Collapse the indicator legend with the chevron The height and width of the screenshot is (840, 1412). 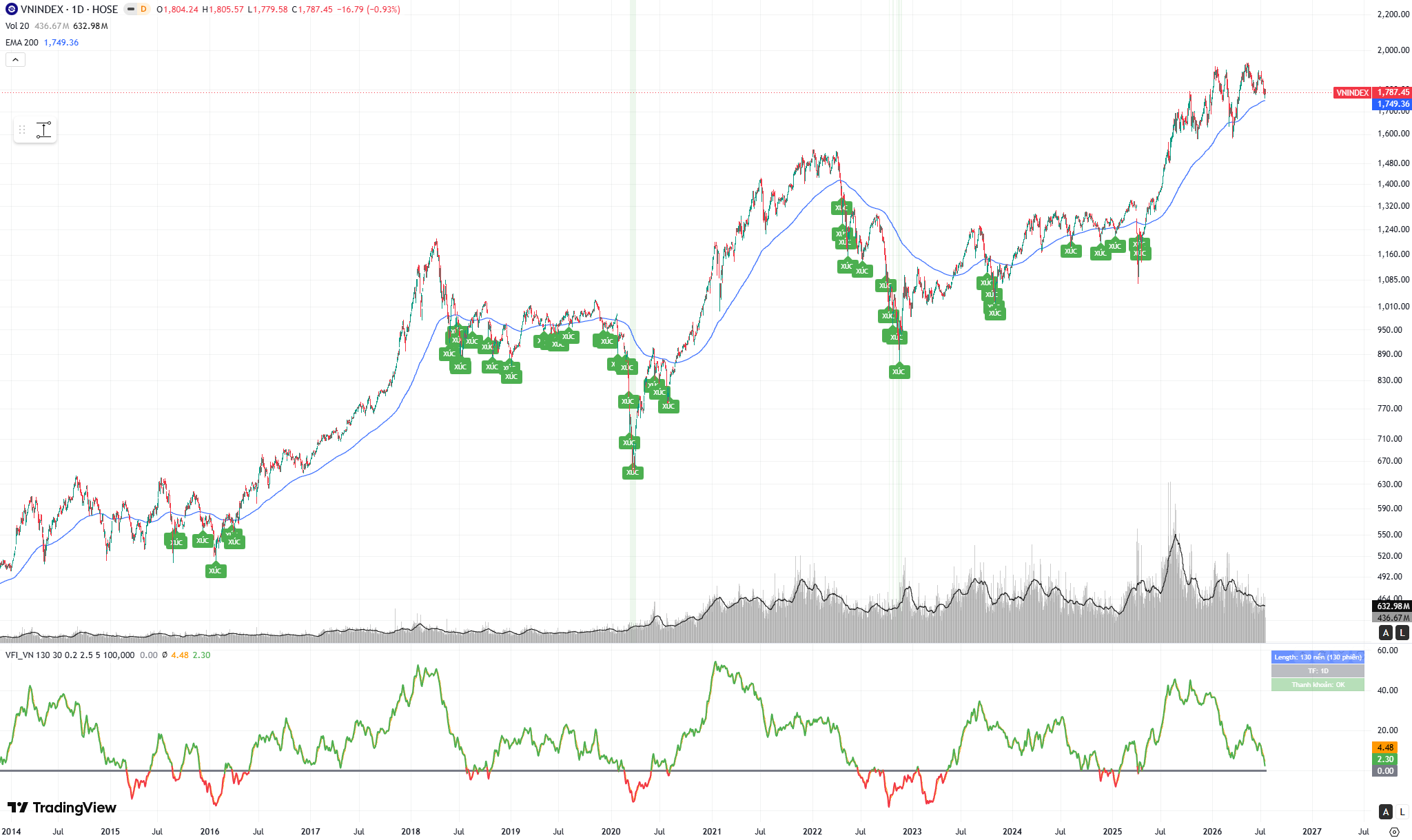point(15,60)
